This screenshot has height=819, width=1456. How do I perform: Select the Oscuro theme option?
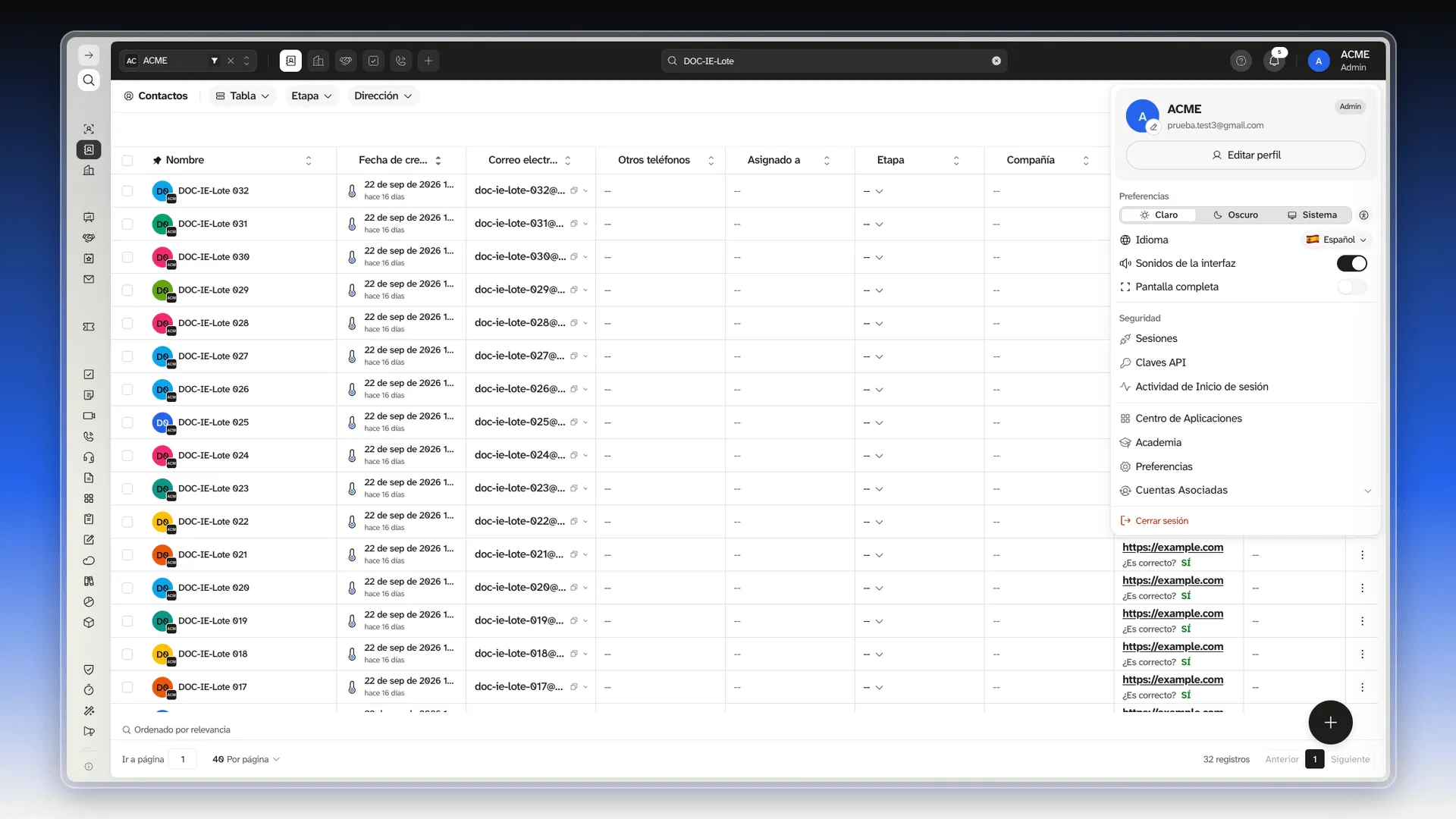[1235, 215]
